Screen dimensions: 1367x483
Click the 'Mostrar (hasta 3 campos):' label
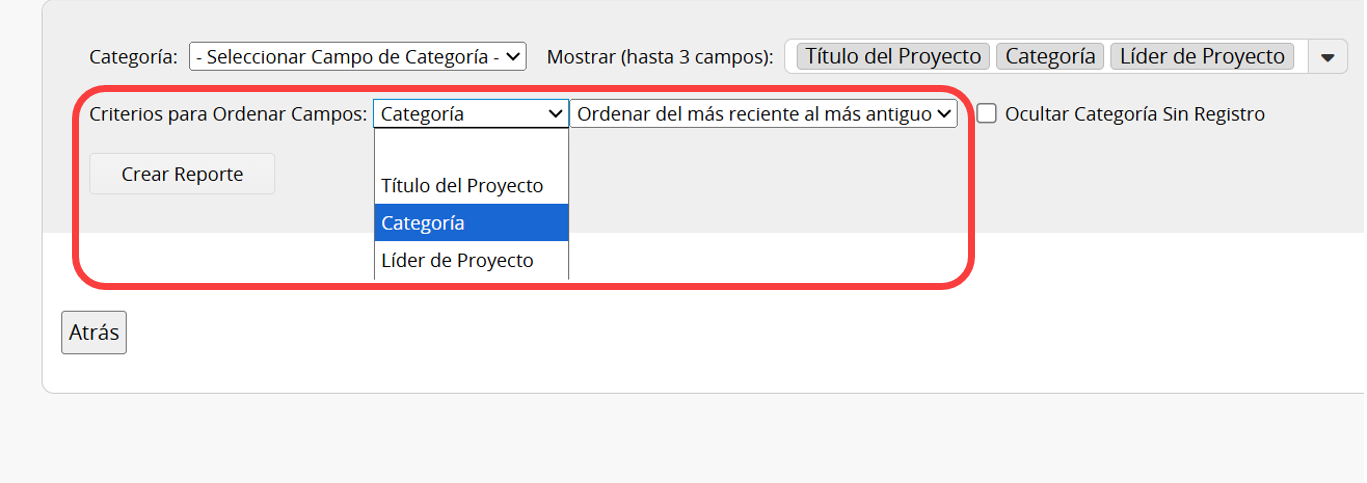tap(660, 57)
